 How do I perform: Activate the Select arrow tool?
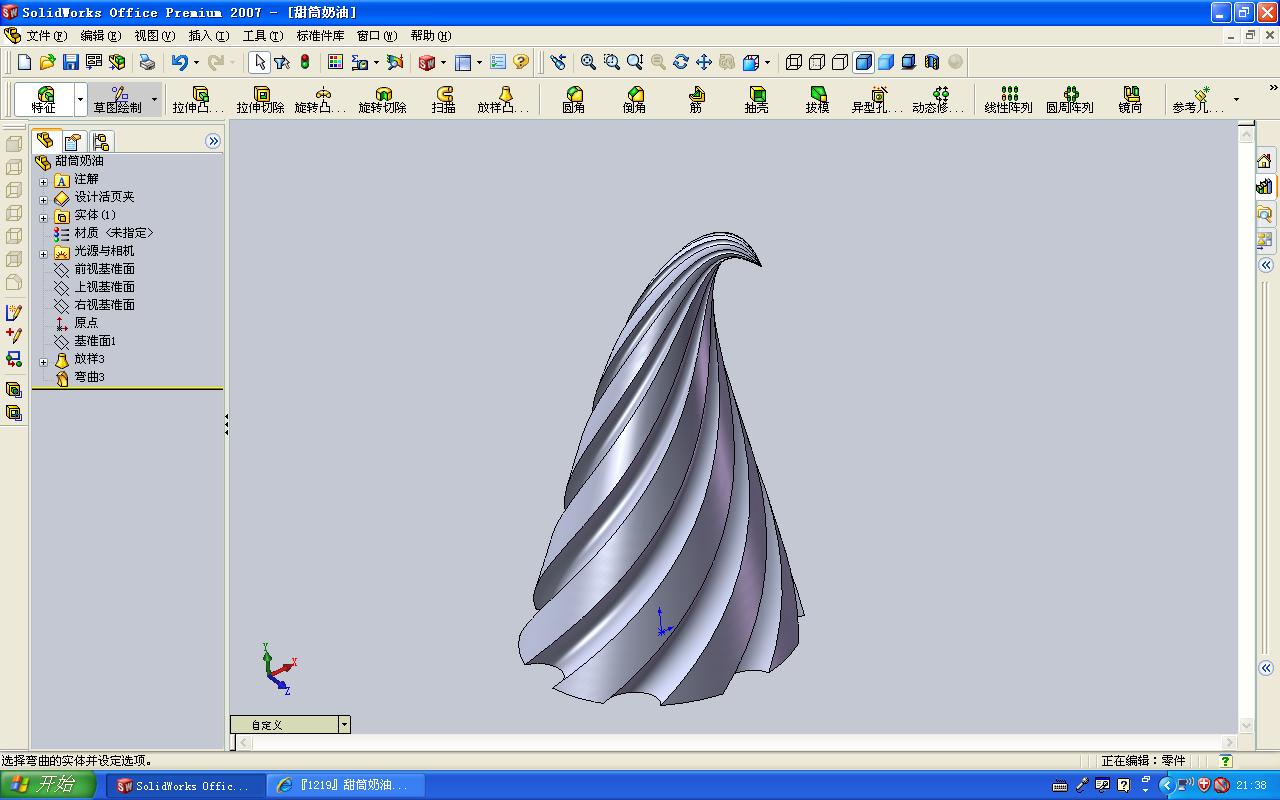point(259,62)
